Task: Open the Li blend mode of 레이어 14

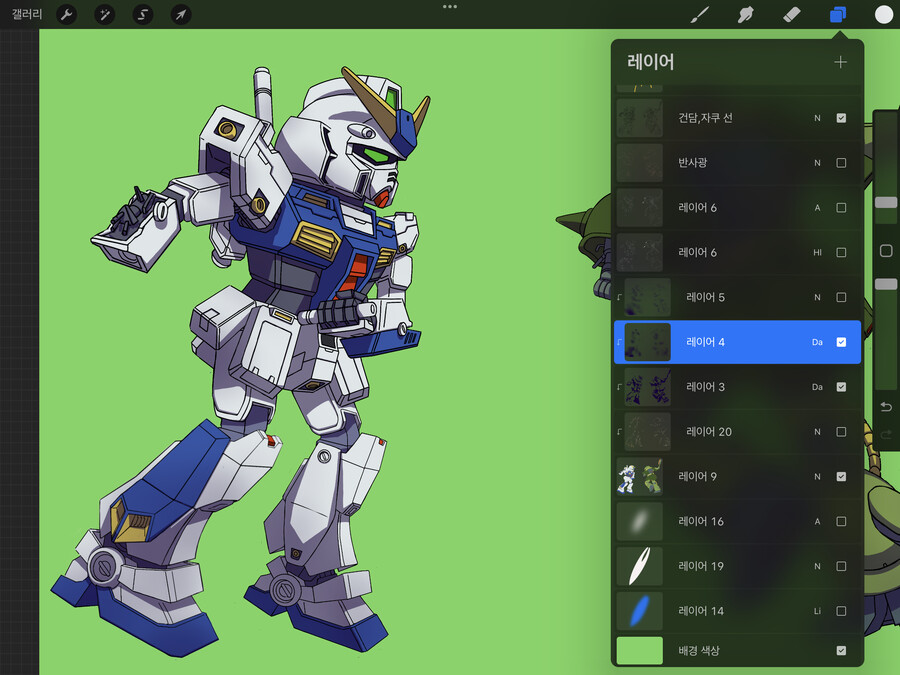Action: 817,611
